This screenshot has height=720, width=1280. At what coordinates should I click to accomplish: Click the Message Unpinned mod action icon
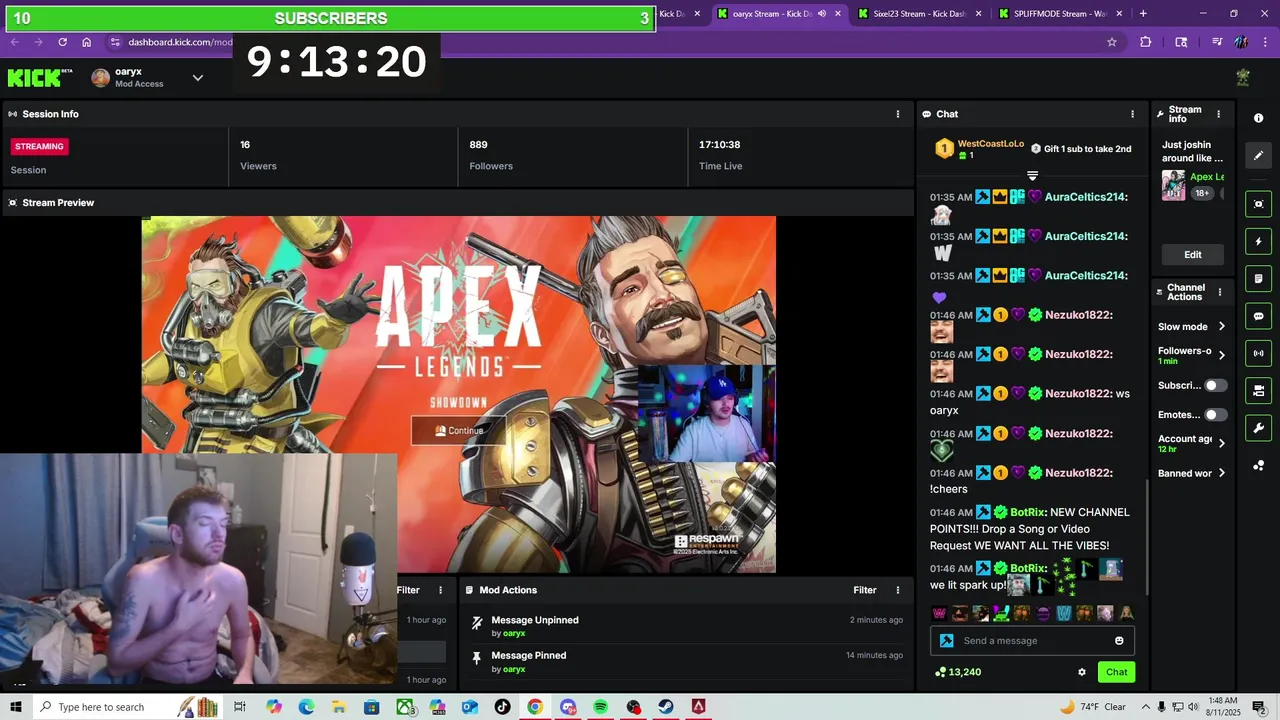[477, 622]
